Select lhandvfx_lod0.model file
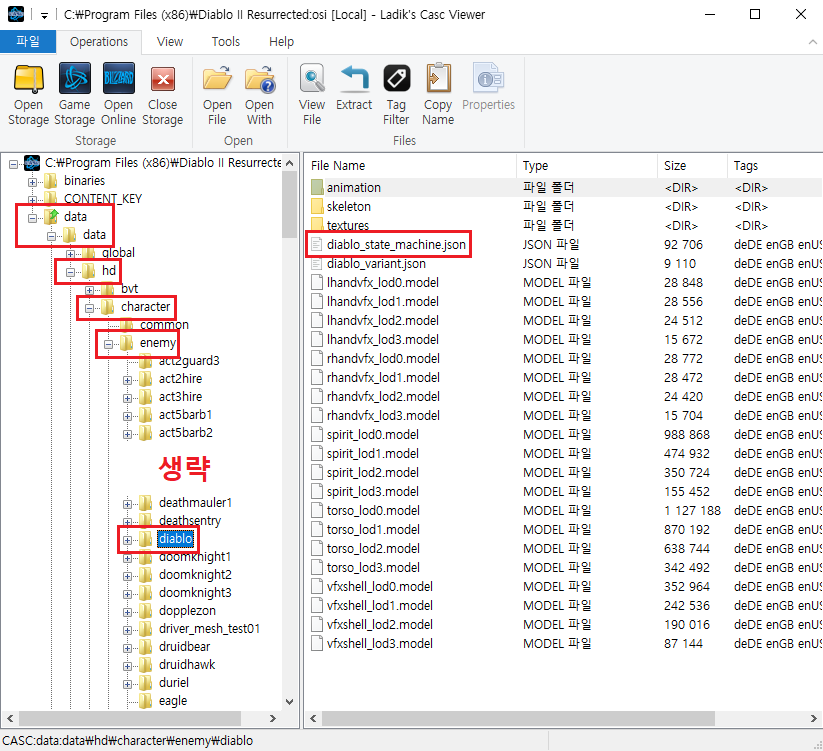Screen dimensions: 823x751 pyautogui.click(x=564, y=282)
